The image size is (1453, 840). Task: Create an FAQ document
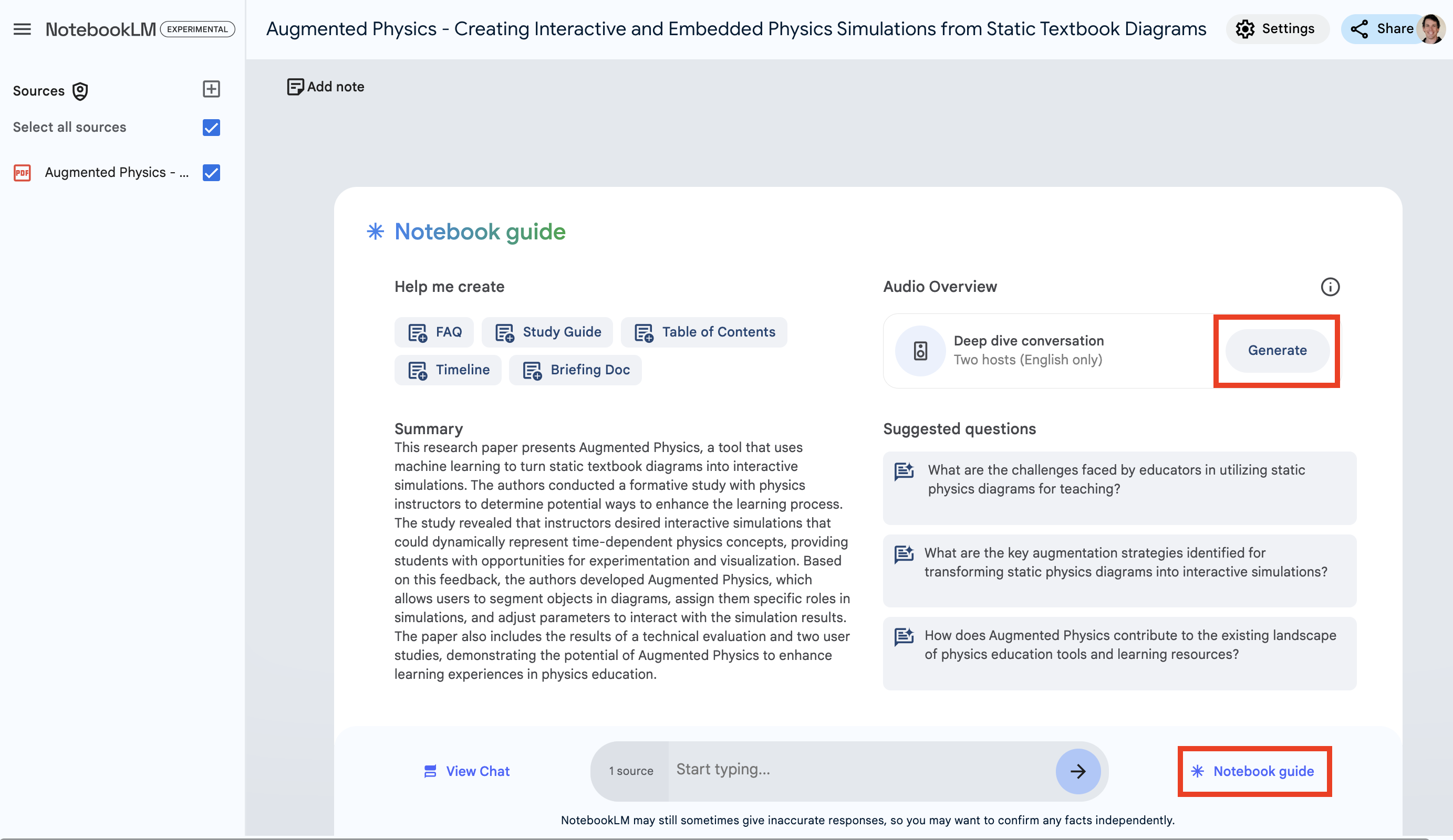[434, 332]
